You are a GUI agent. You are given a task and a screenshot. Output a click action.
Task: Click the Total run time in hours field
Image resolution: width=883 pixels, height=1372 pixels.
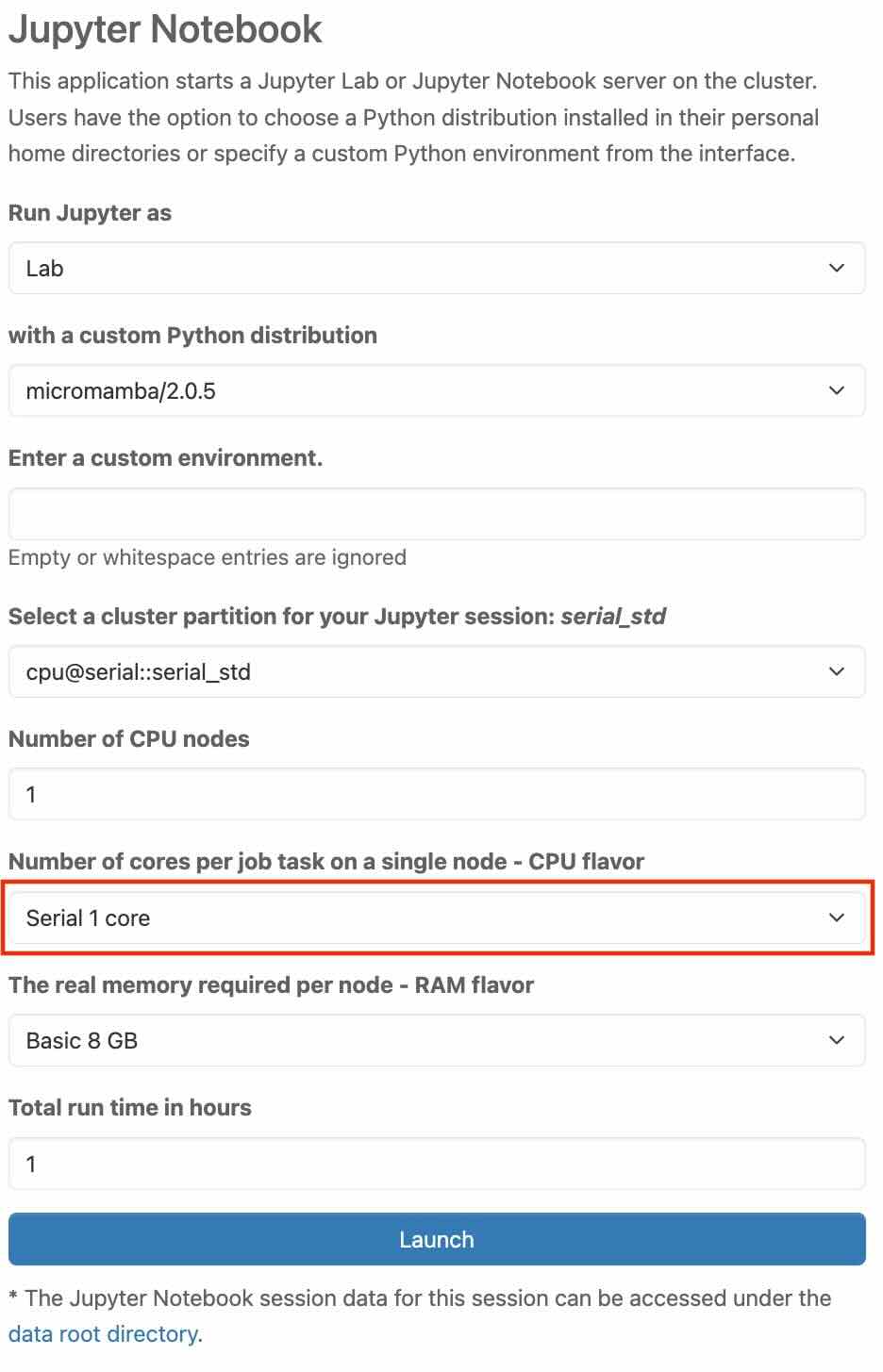coord(436,1165)
